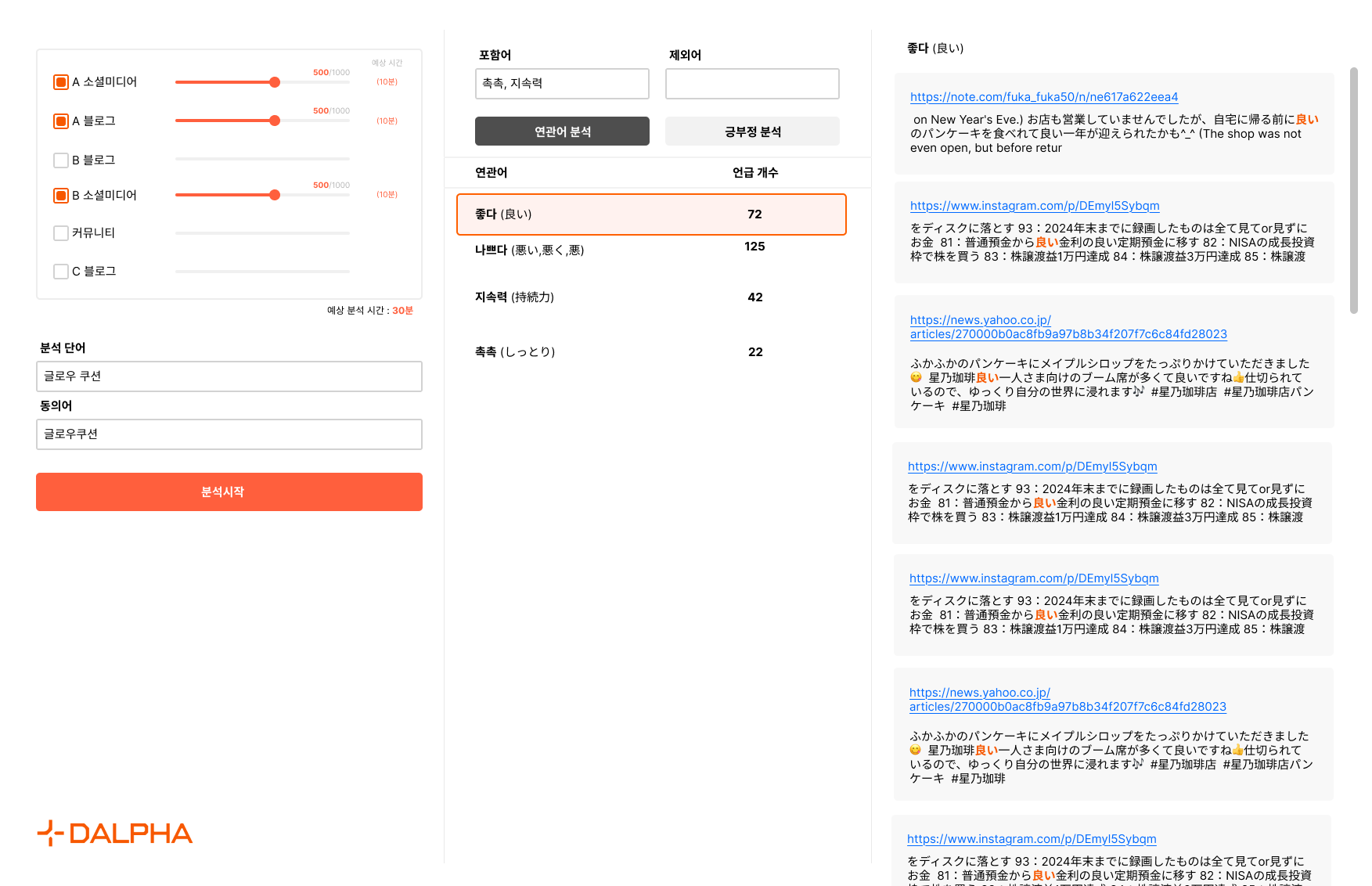This screenshot has width=1372, height=886.
Task: Open the note.com fuka_fuka50 link
Action: pos(1043,97)
